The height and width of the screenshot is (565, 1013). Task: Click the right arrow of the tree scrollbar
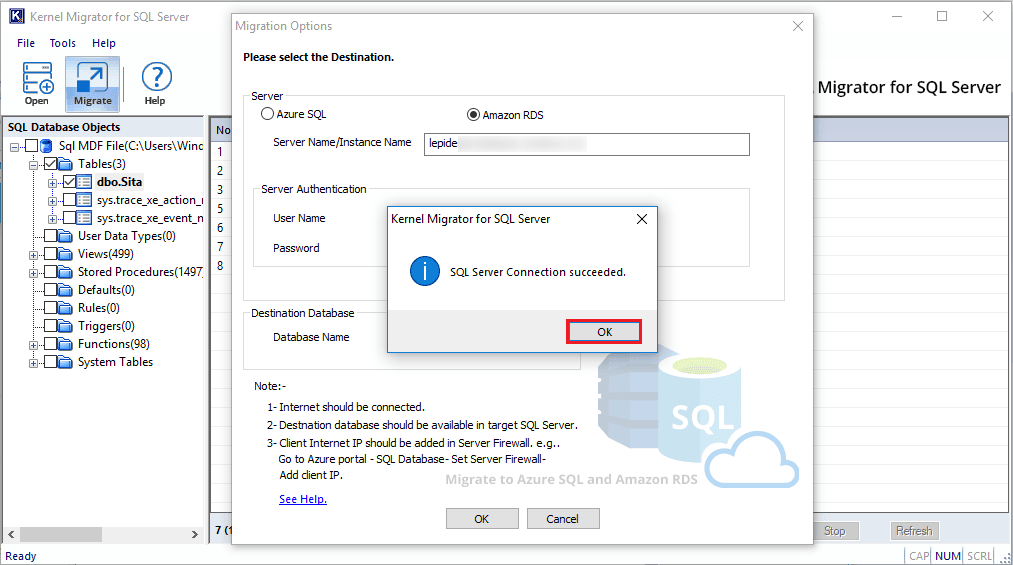pyautogui.click(x=194, y=535)
